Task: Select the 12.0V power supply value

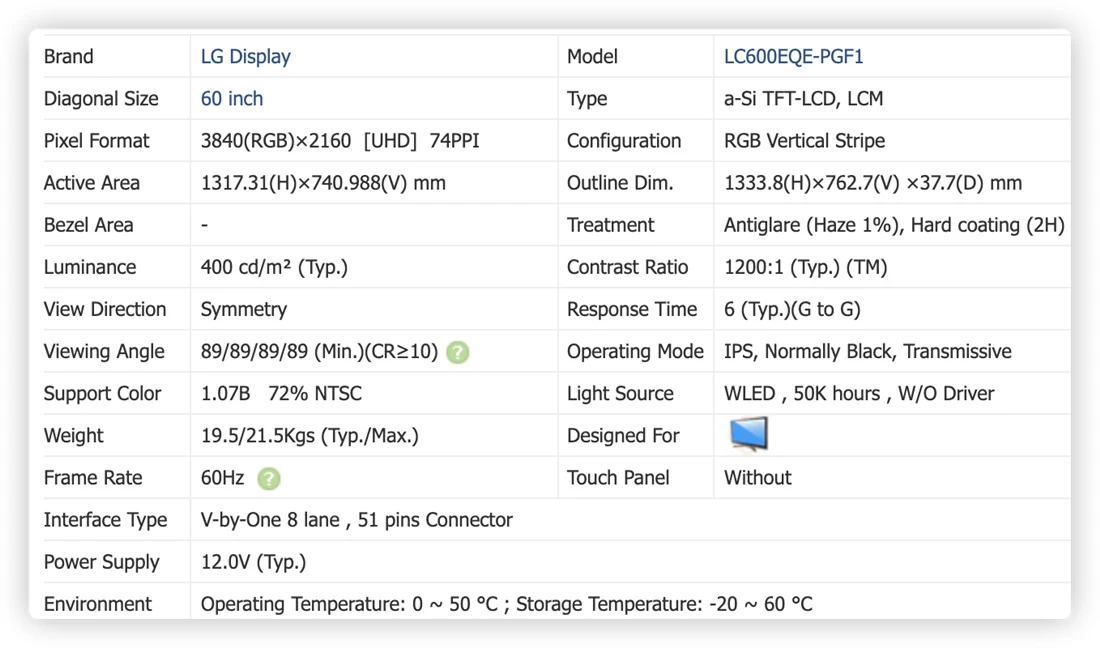Action: (x=253, y=562)
